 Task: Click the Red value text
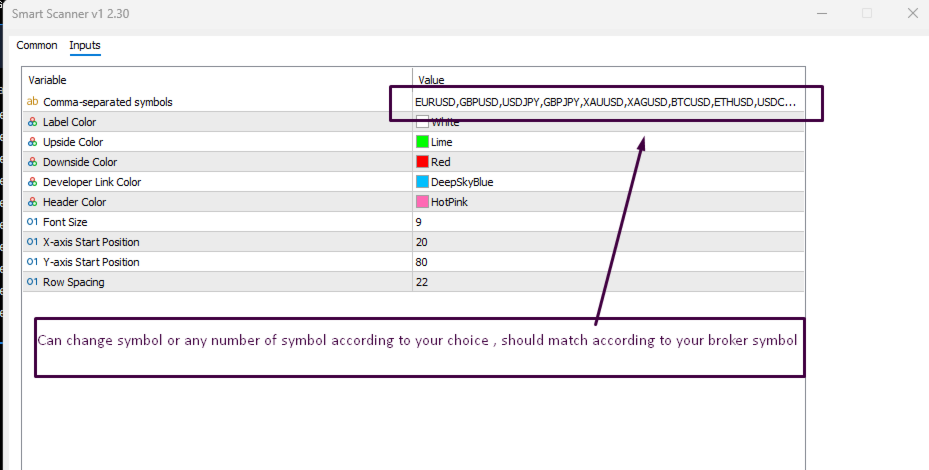pyautogui.click(x=441, y=162)
